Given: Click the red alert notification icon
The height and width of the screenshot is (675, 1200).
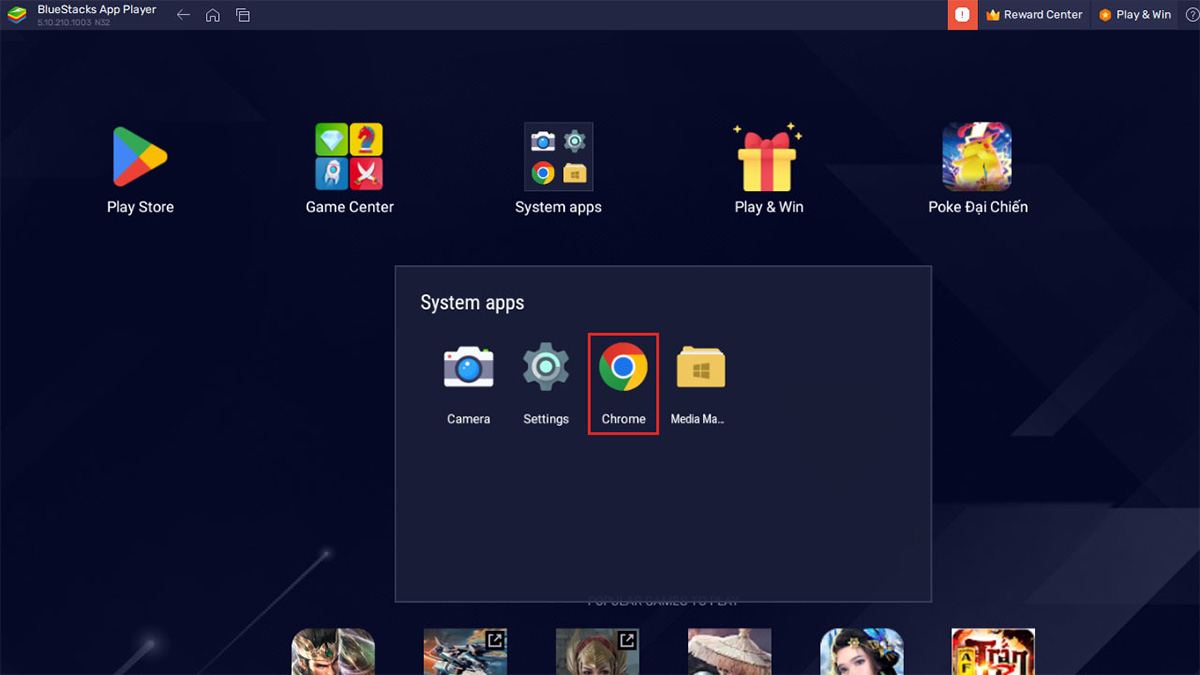Looking at the screenshot, I should click(962, 15).
